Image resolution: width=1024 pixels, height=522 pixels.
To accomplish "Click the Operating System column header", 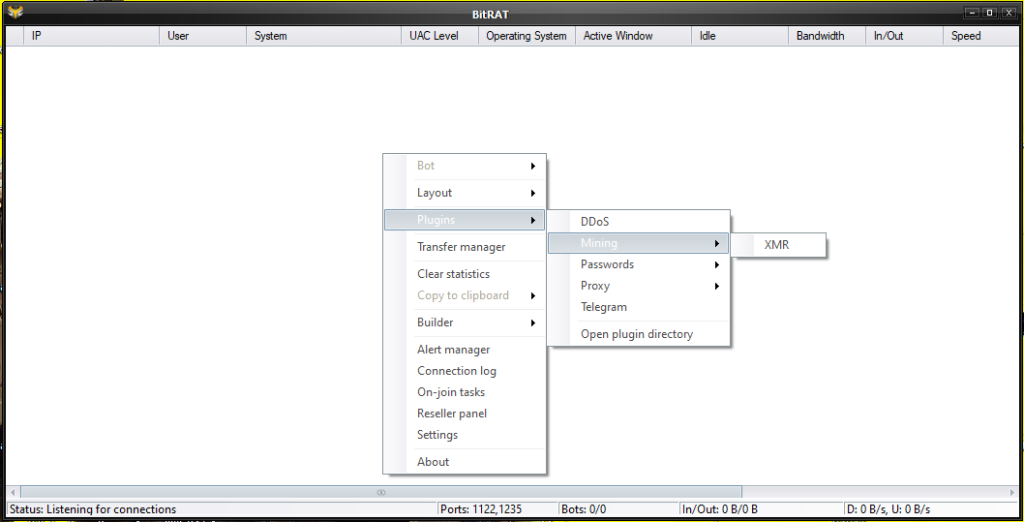I will (526, 36).
